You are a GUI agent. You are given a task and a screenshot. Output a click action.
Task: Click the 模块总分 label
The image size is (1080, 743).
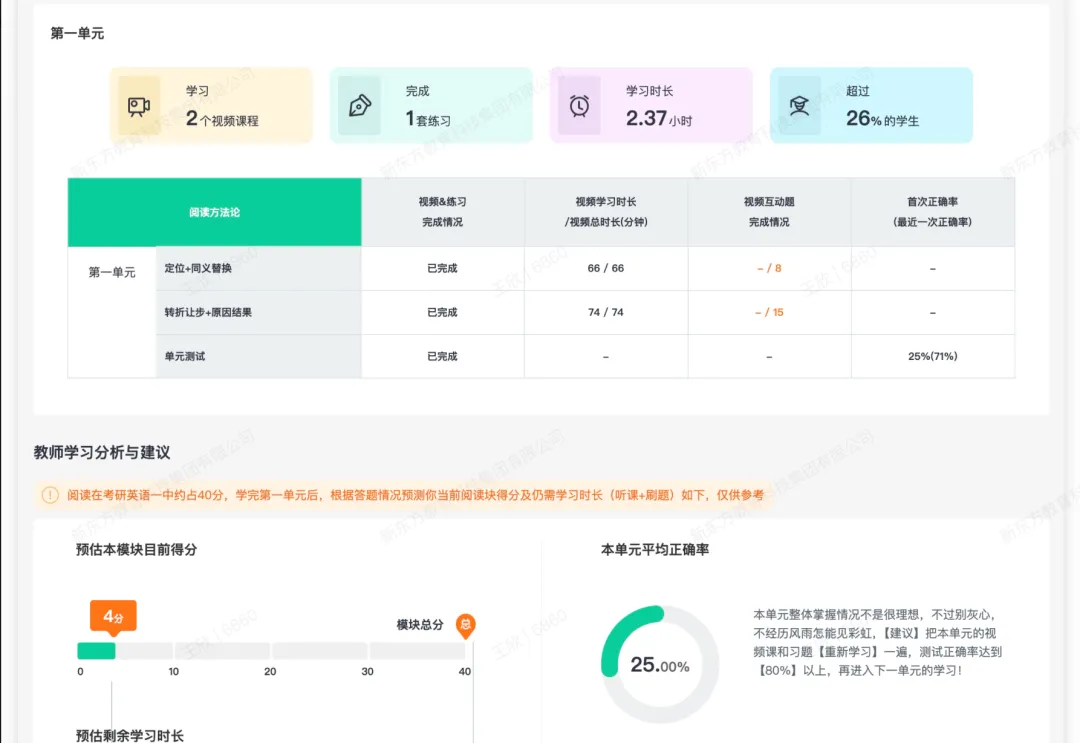[x=419, y=625]
